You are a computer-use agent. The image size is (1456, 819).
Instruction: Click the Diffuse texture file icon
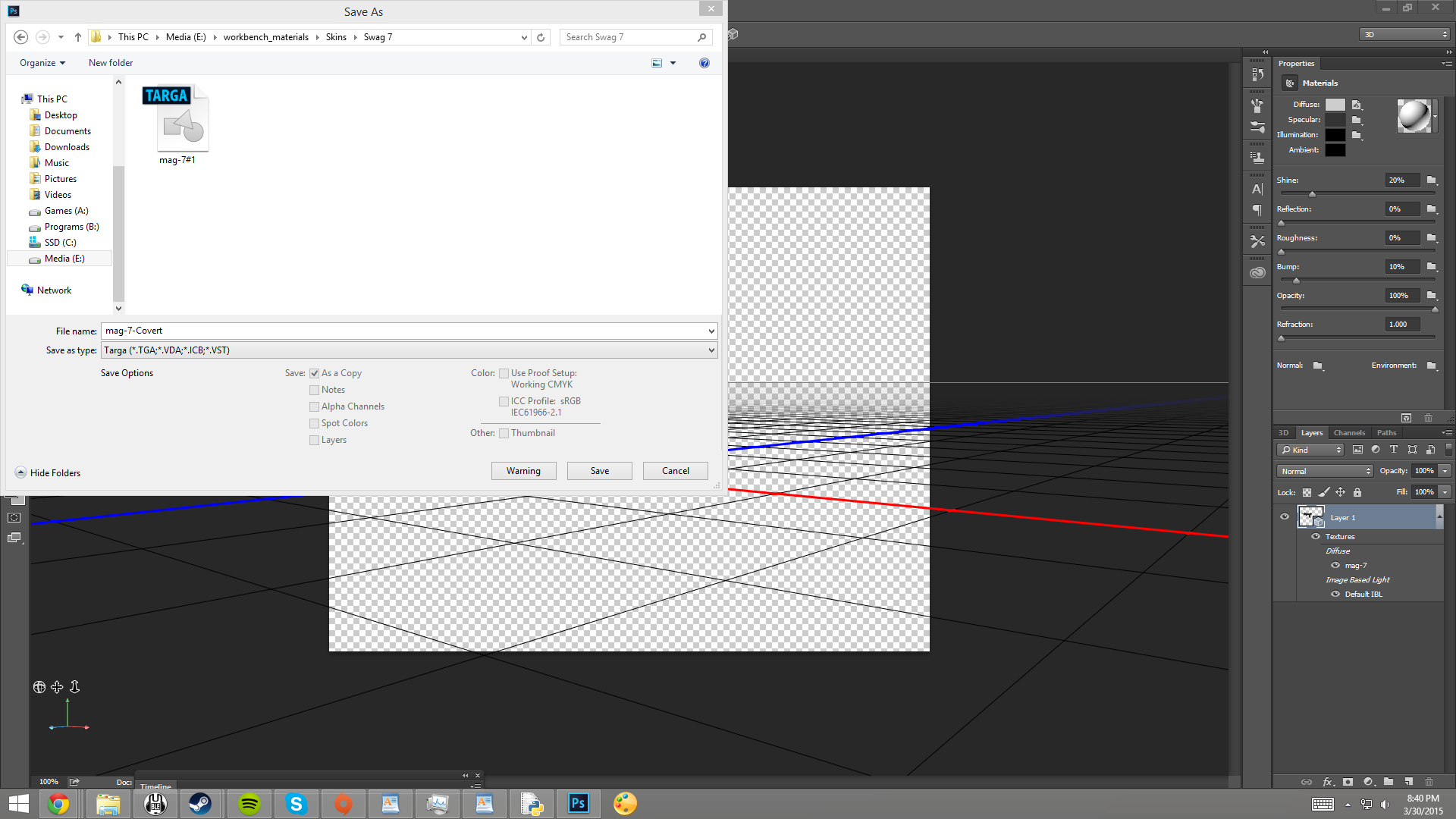1357,105
